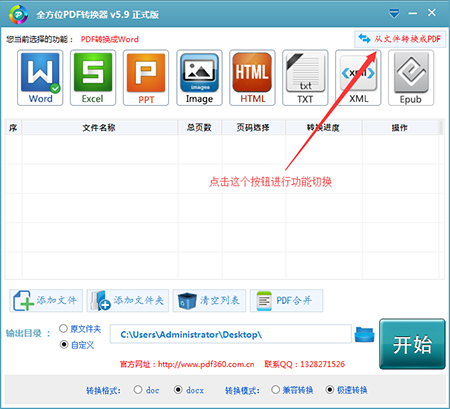Close the PDF converter window
Image resolution: width=450 pixels, height=409 pixels.
click(432, 13)
